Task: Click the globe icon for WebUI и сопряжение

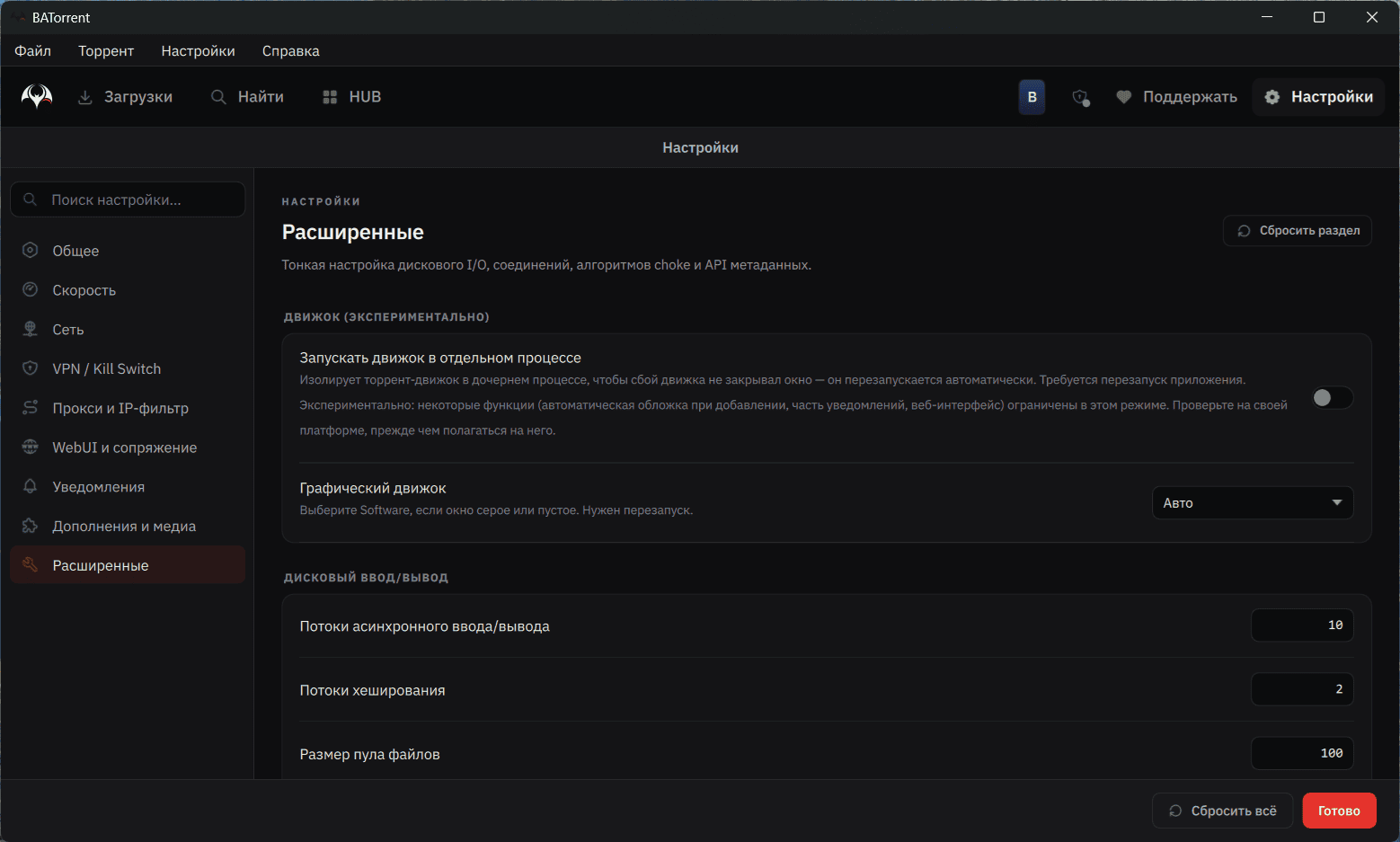Action: (31, 447)
